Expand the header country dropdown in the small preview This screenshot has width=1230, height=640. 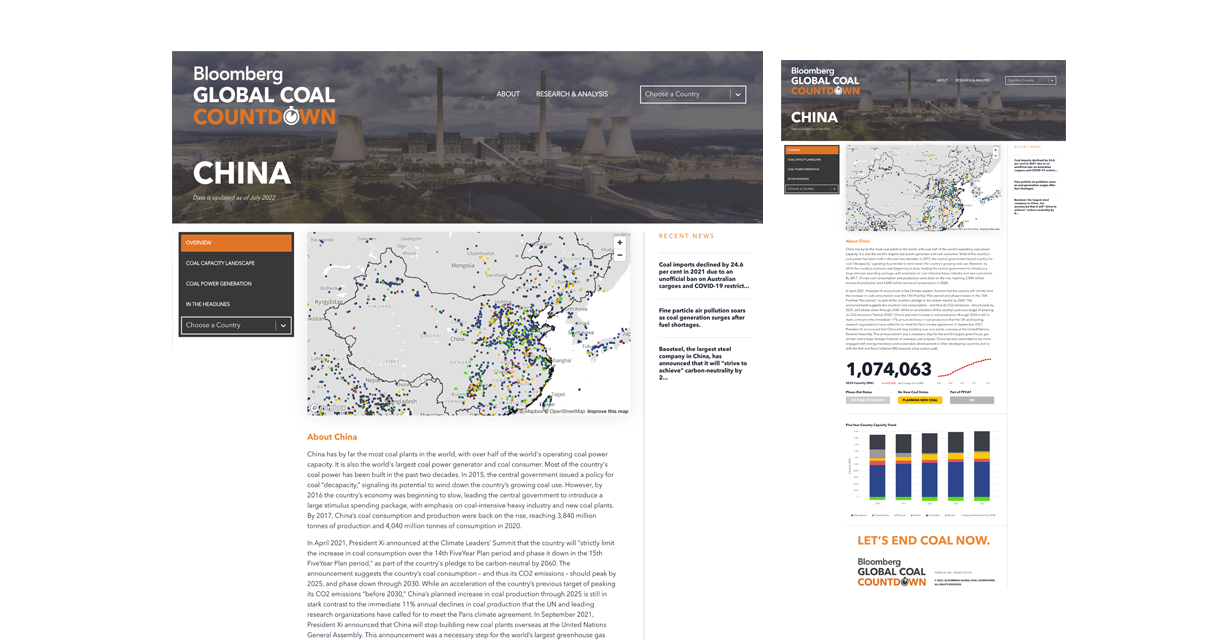1031,80
